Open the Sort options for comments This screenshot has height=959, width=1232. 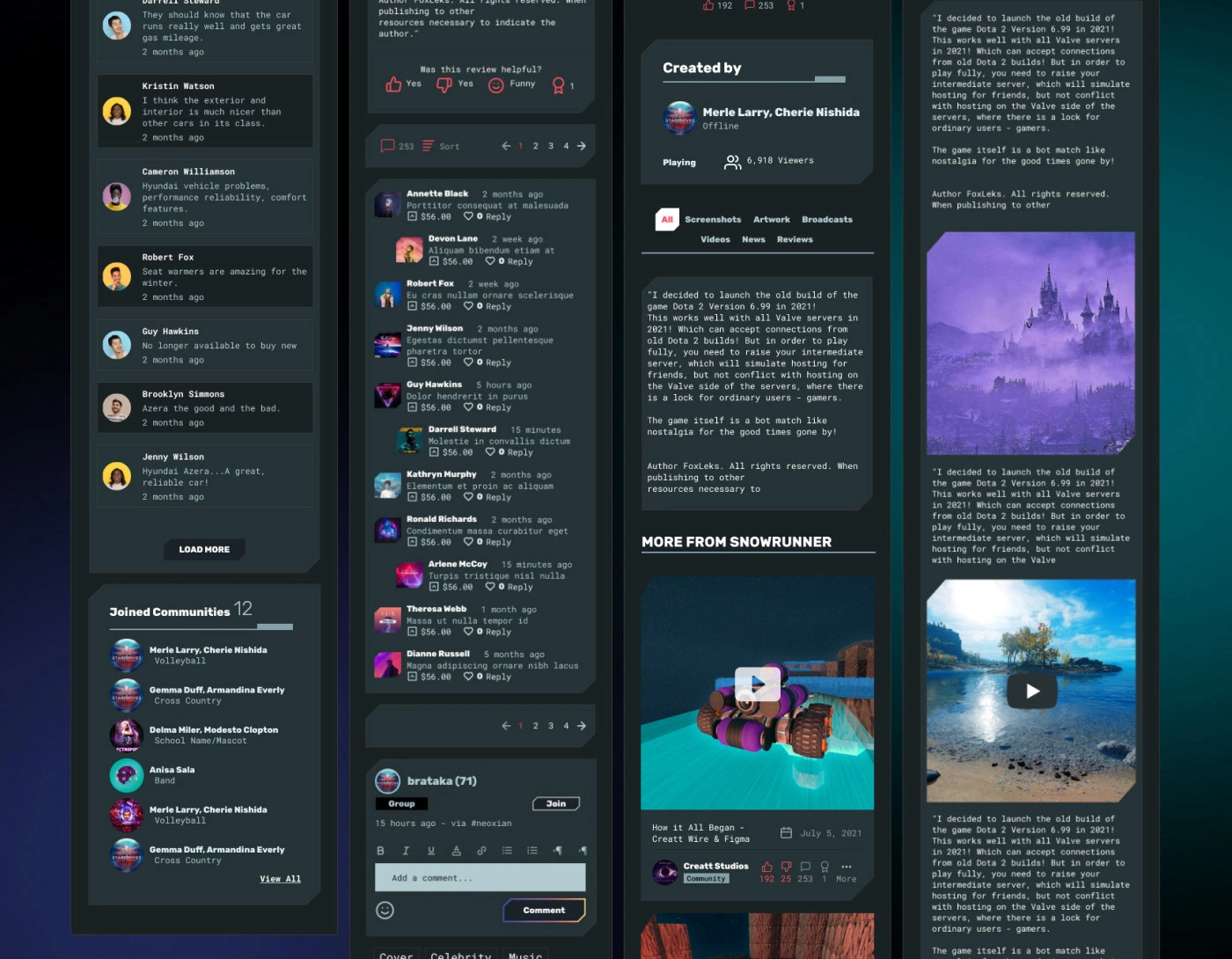[441, 146]
